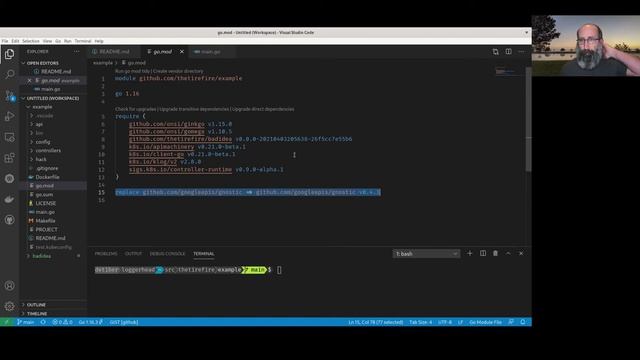Open go.sum in the explorer
Image resolution: width=640 pixels, height=360 pixels.
(x=44, y=195)
